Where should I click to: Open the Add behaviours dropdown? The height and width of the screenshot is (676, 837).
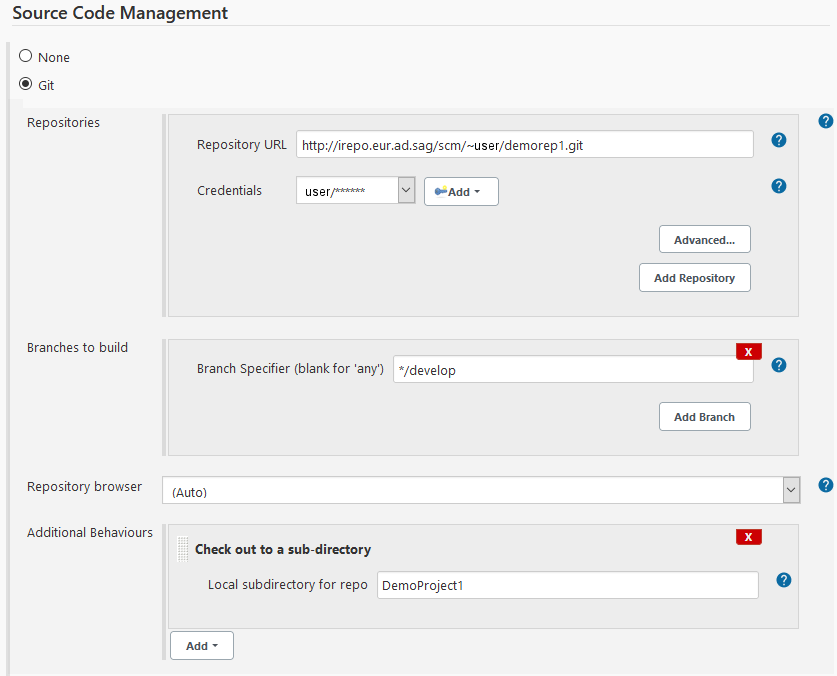(x=201, y=645)
